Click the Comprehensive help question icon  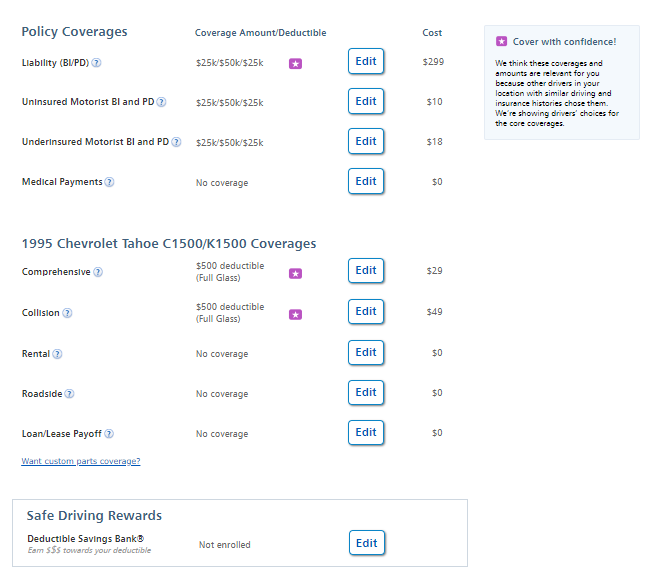pyautogui.click(x=98, y=272)
